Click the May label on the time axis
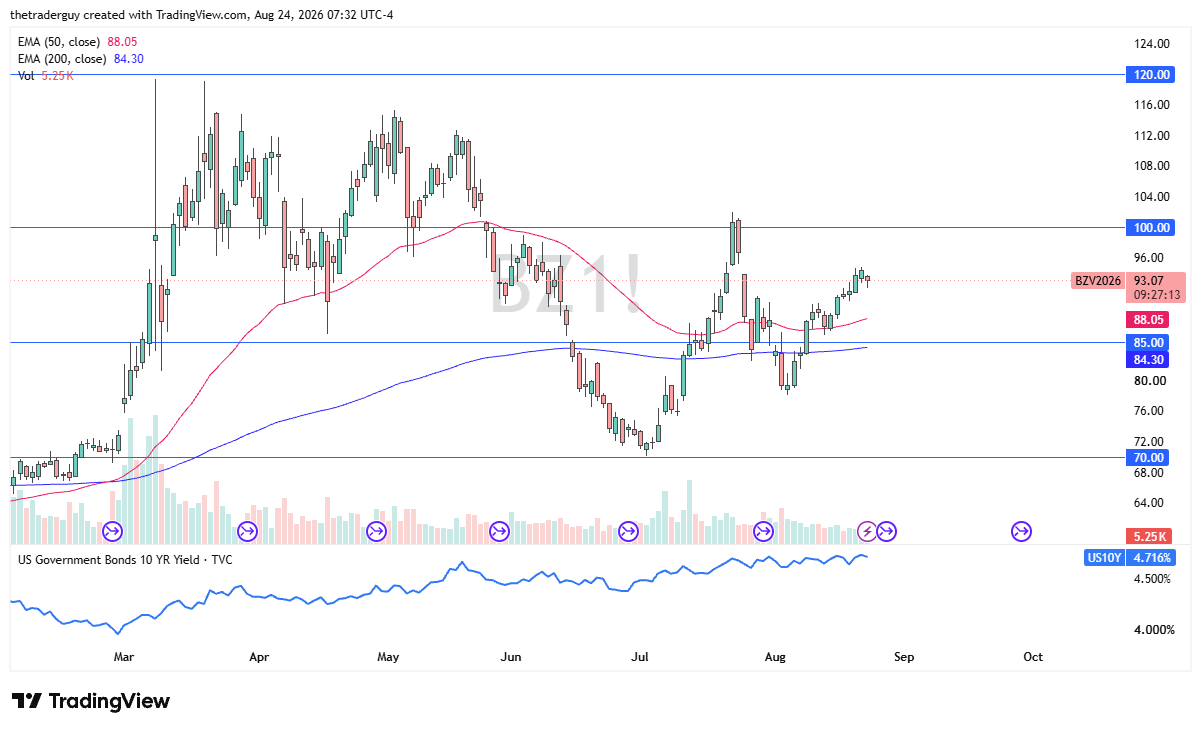Screen dimensions: 1201x731 click(x=389, y=657)
